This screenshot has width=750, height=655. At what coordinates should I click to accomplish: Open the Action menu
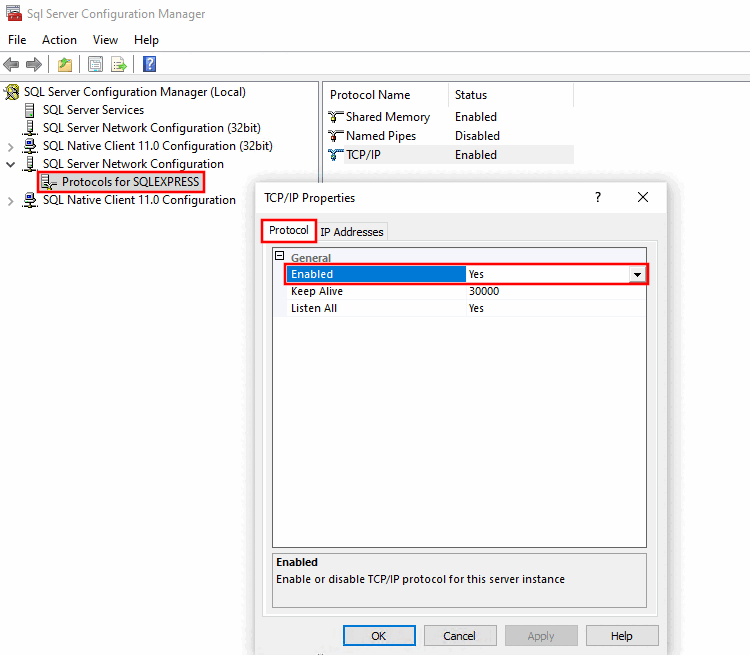pos(59,40)
